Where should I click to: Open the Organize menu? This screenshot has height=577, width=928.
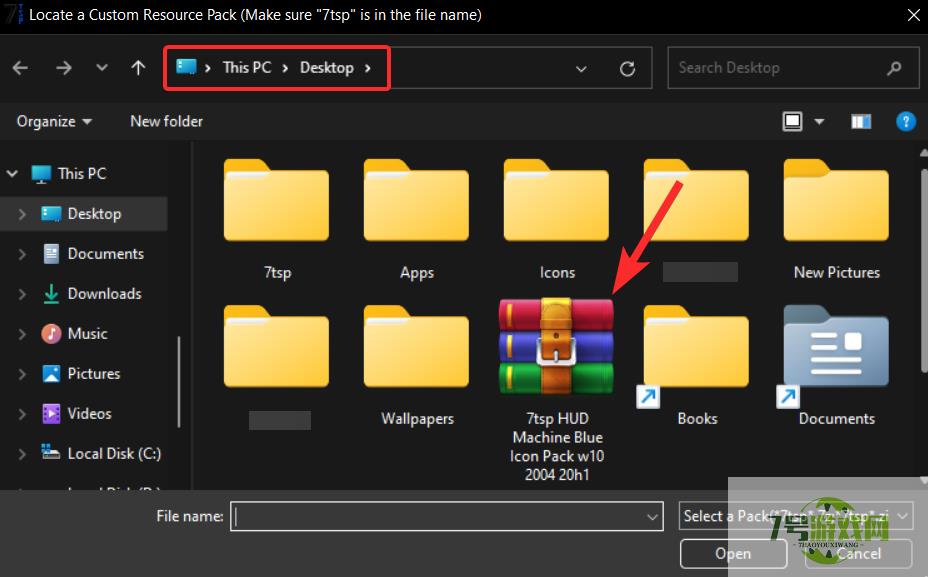tap(54, 121)
